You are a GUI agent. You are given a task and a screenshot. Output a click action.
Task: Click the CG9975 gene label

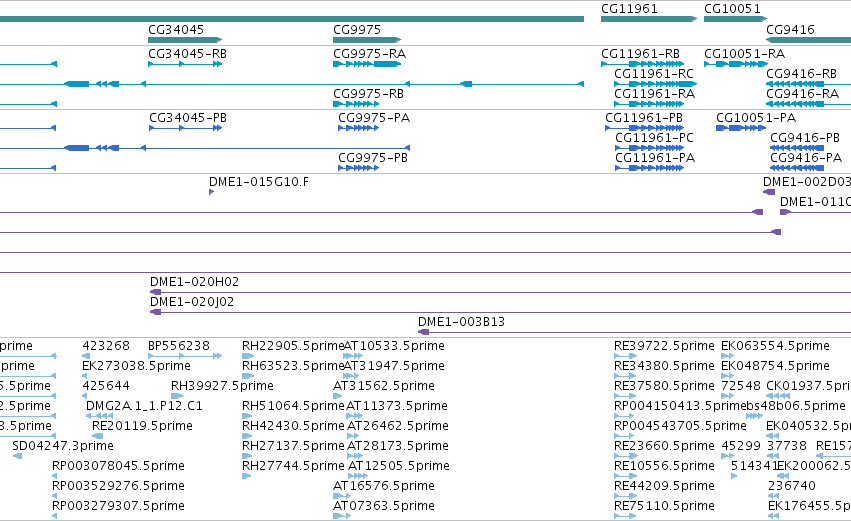click(357, 29)
